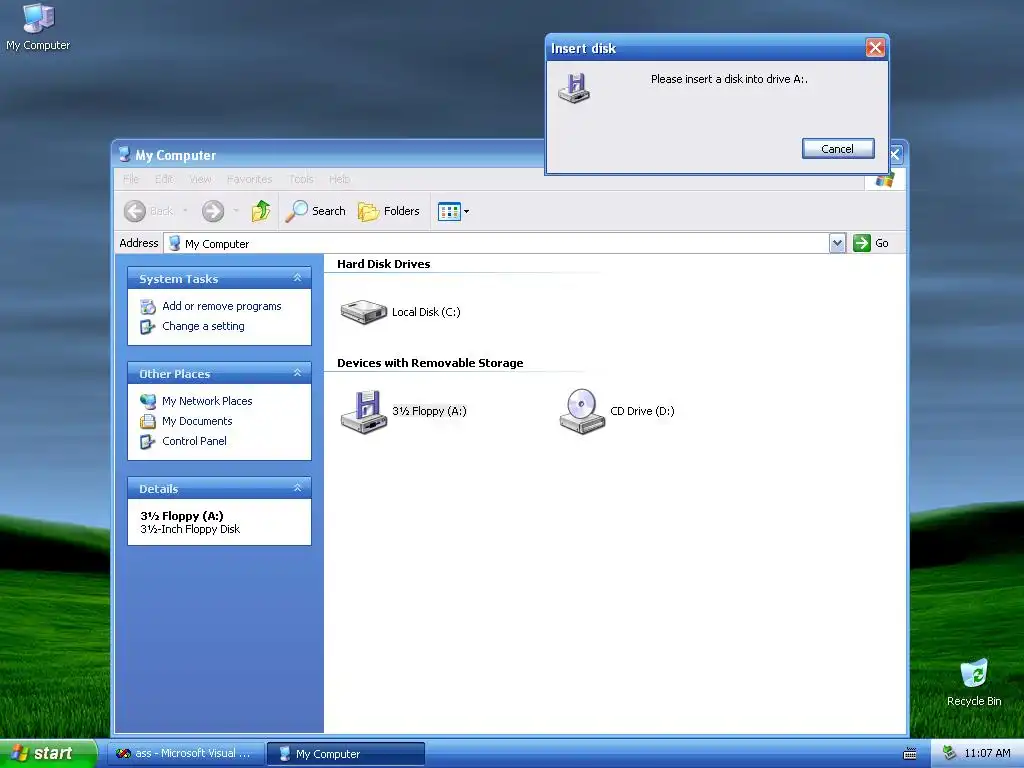
Task: Click the 11:07 AM taskbar clock
Action: pos(987,753)
